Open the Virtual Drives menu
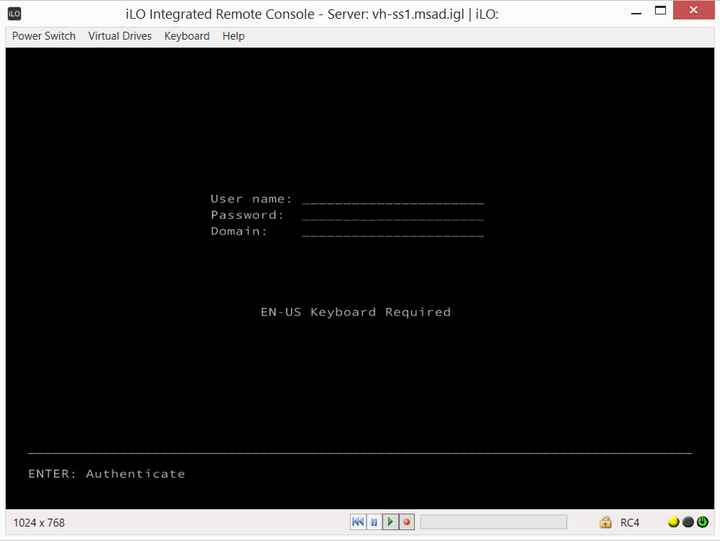720x541 pixels. (120, 36)
